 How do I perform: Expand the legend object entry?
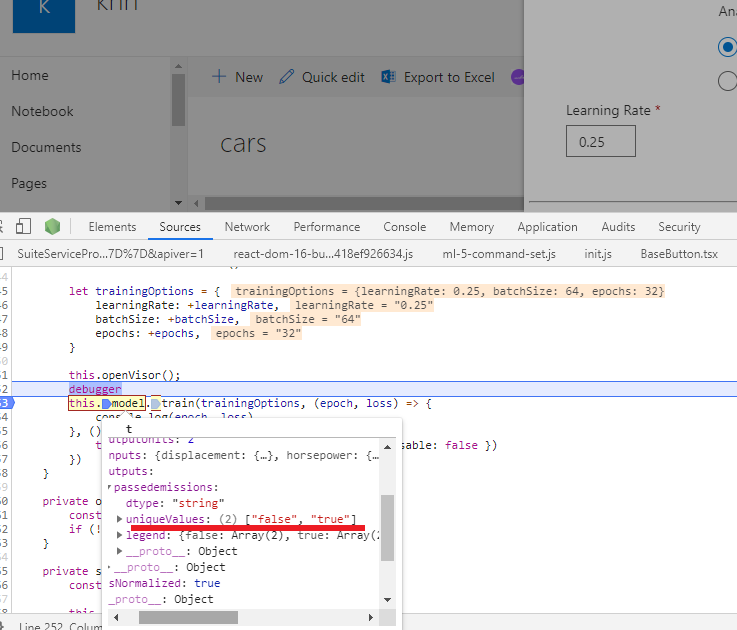120,535
